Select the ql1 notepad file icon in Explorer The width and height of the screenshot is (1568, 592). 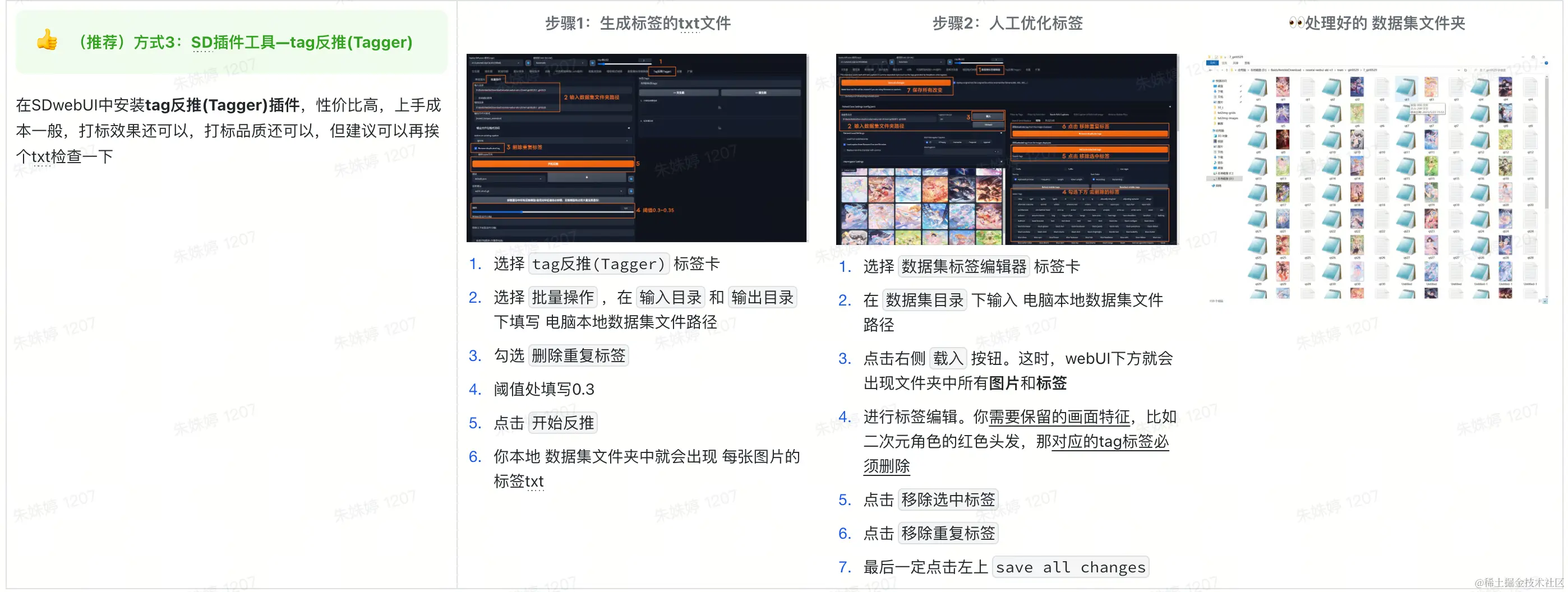pyautogui.click(x=1257, y=87)
